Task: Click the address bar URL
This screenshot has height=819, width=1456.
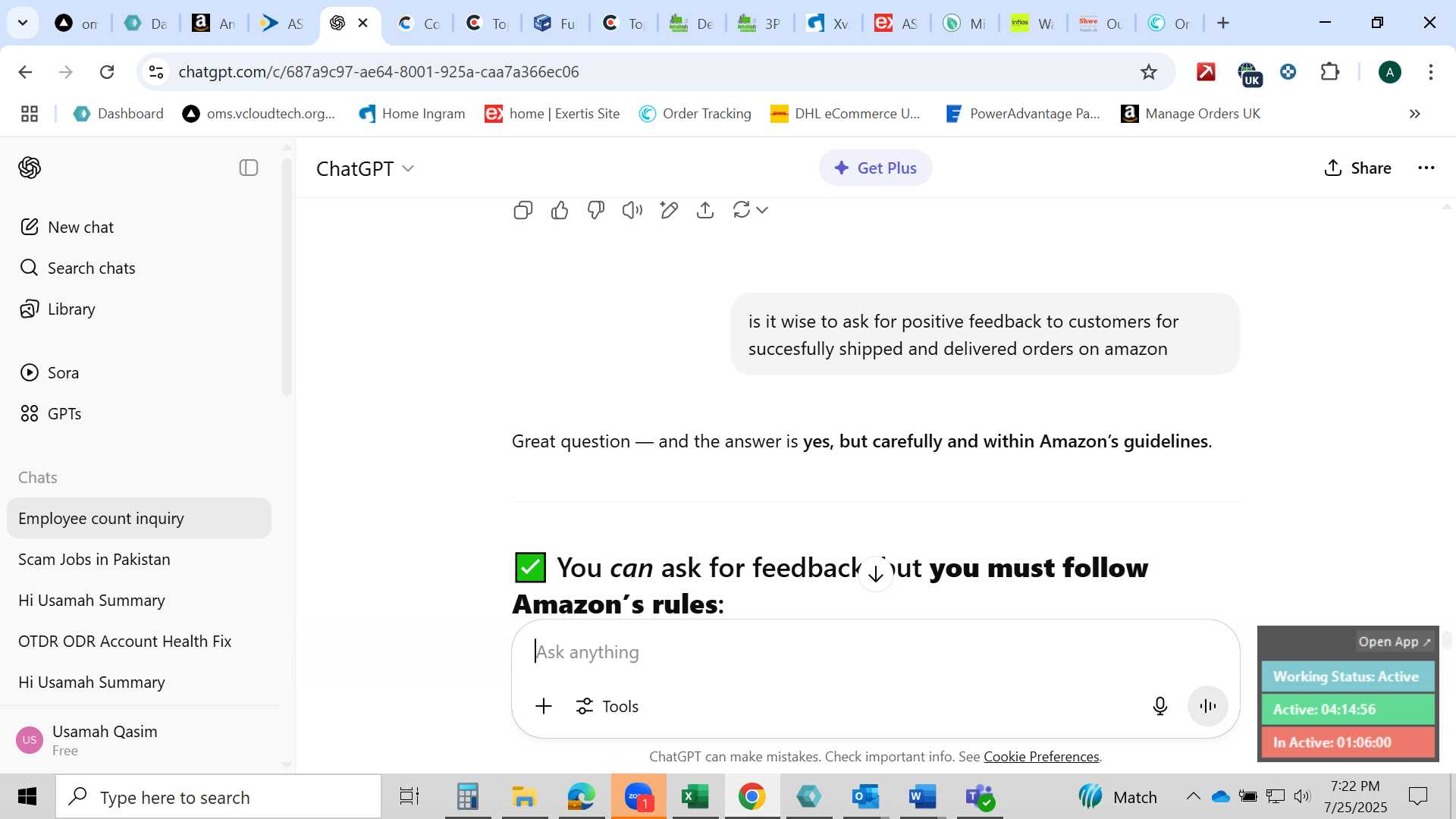Action: click(x=378, y=71)
